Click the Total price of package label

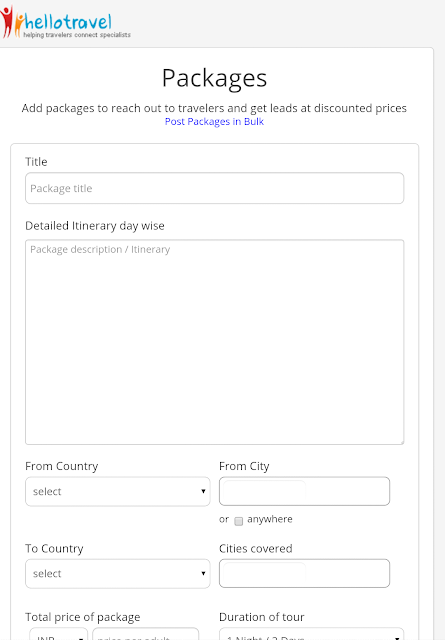pyautogui.click(x=82, y=617)
